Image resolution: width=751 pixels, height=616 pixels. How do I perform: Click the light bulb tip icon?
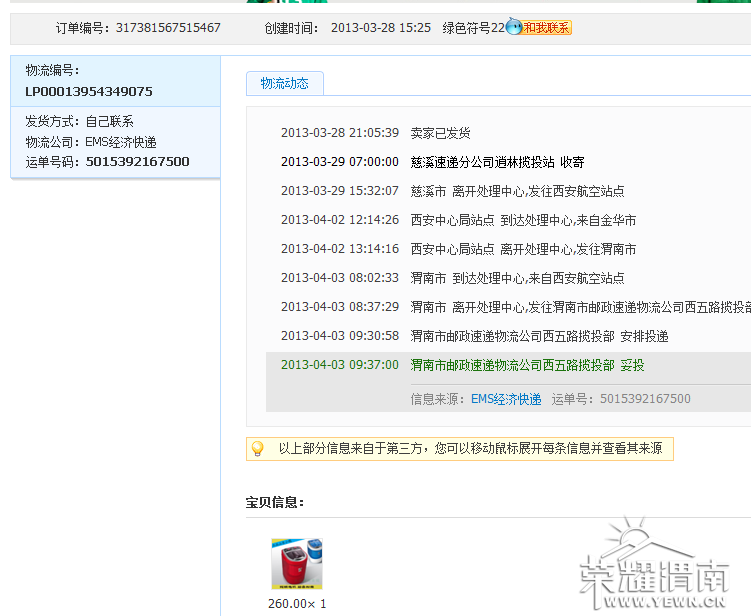(x=258, y=449)
